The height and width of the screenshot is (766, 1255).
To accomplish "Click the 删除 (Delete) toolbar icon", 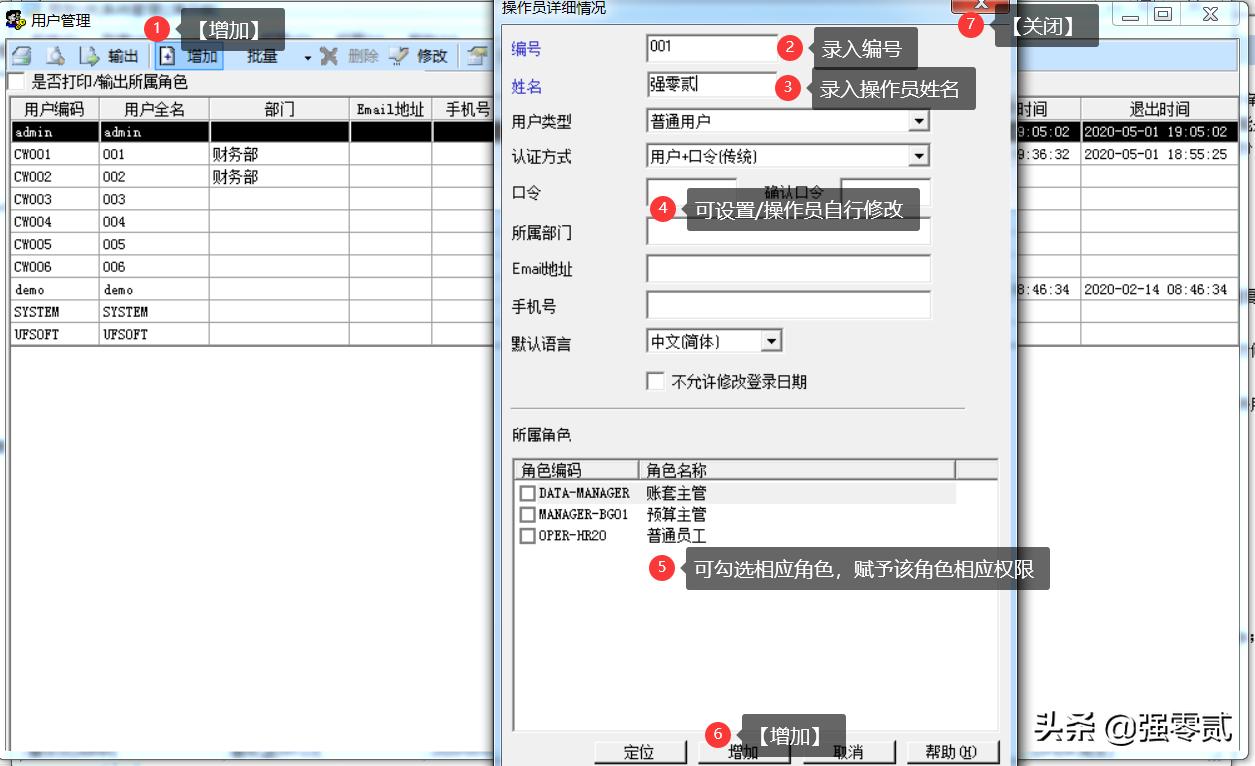I will (x=345, y=56).
